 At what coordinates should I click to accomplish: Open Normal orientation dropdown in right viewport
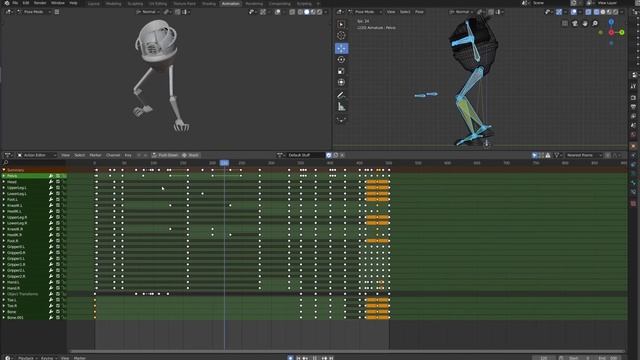(462, 12)
